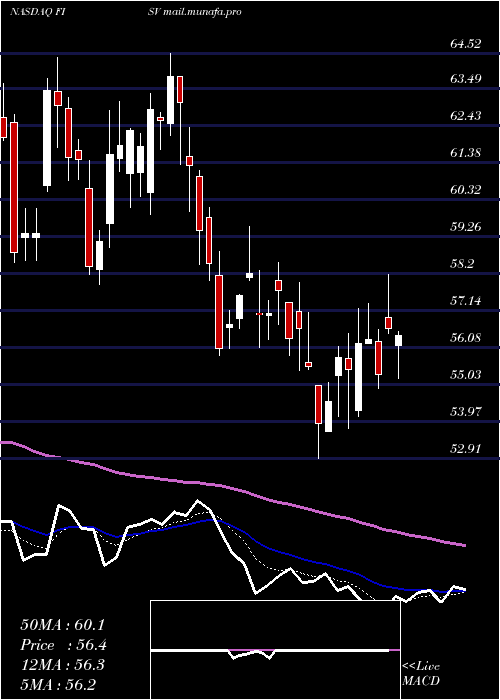Click the 50MA : 60.1 readout
500x700 pixels.
62,625
